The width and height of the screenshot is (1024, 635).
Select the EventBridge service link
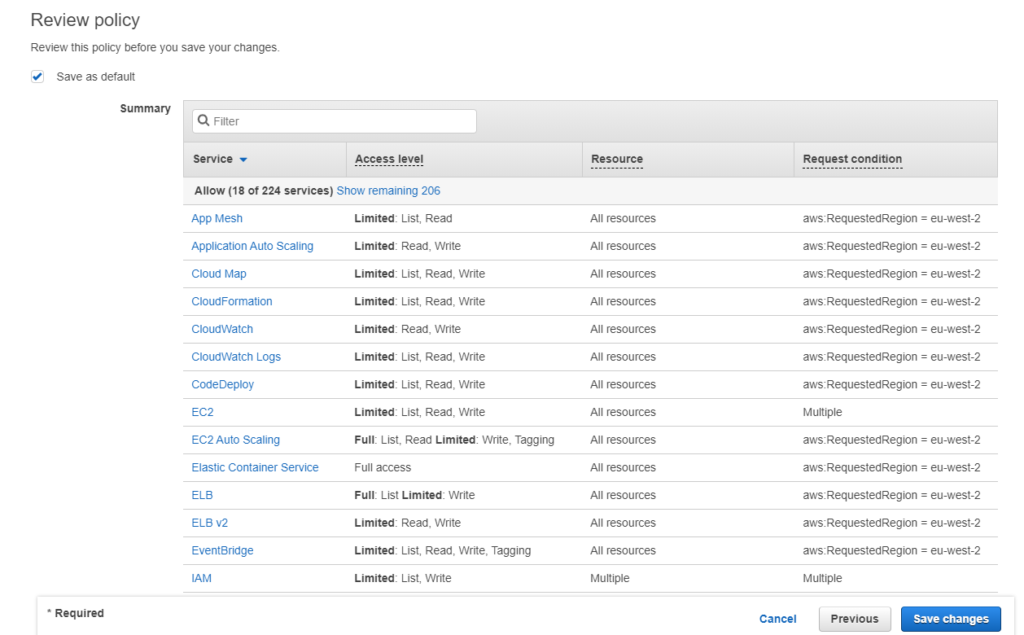[222, 550]
